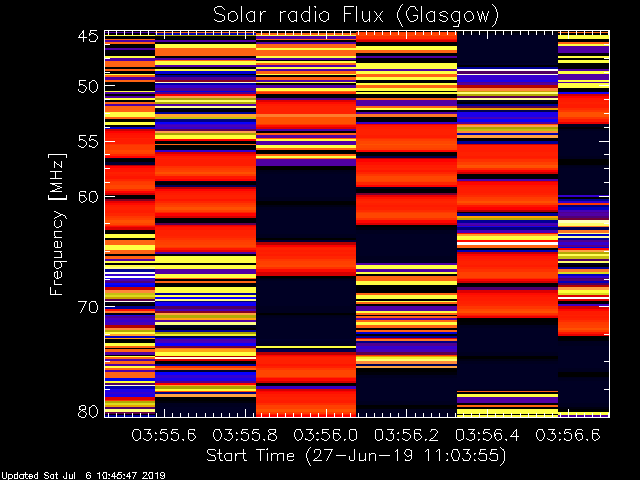
Task: Click the 03:56.0 time tick label
Action: tap(326, 435)
